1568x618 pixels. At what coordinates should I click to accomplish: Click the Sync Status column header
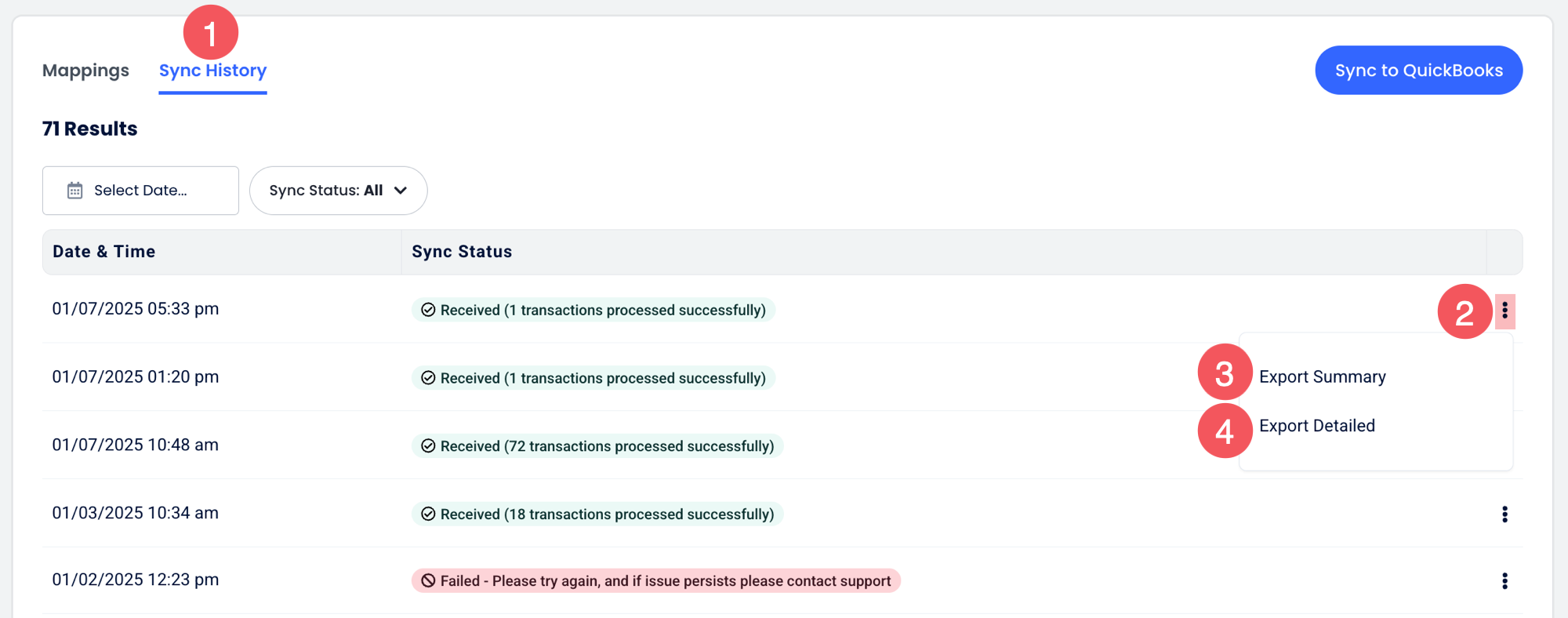coord(462,252)
